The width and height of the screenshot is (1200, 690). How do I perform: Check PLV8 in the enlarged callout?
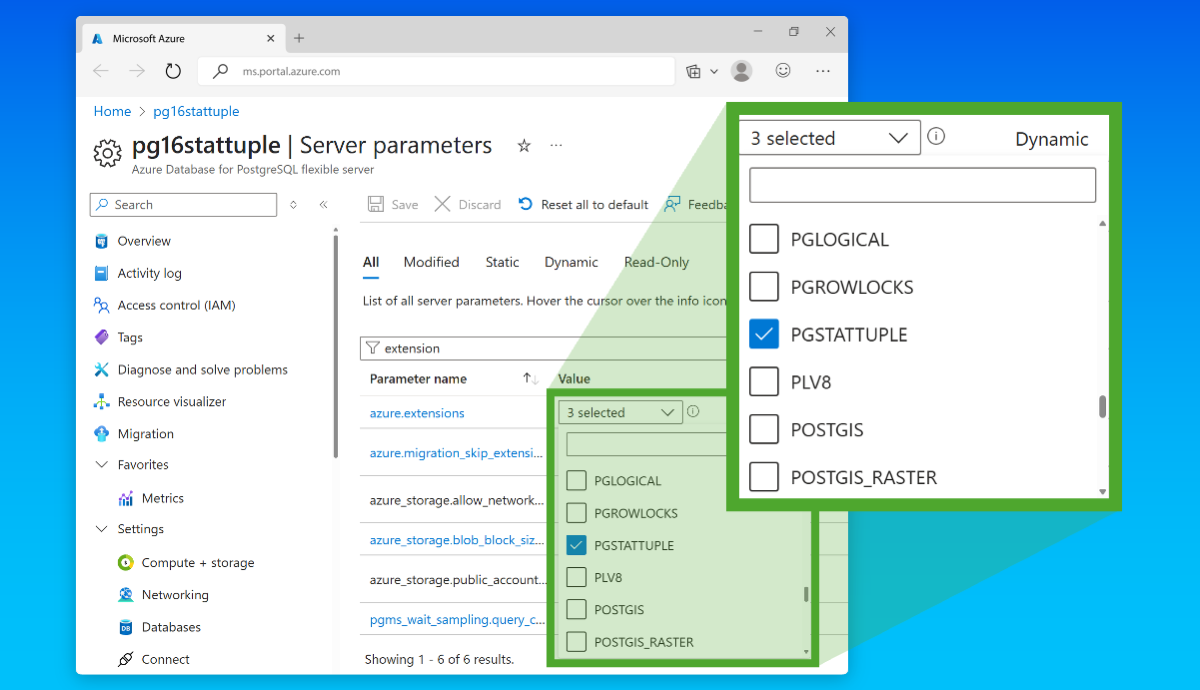click(764, 382)
